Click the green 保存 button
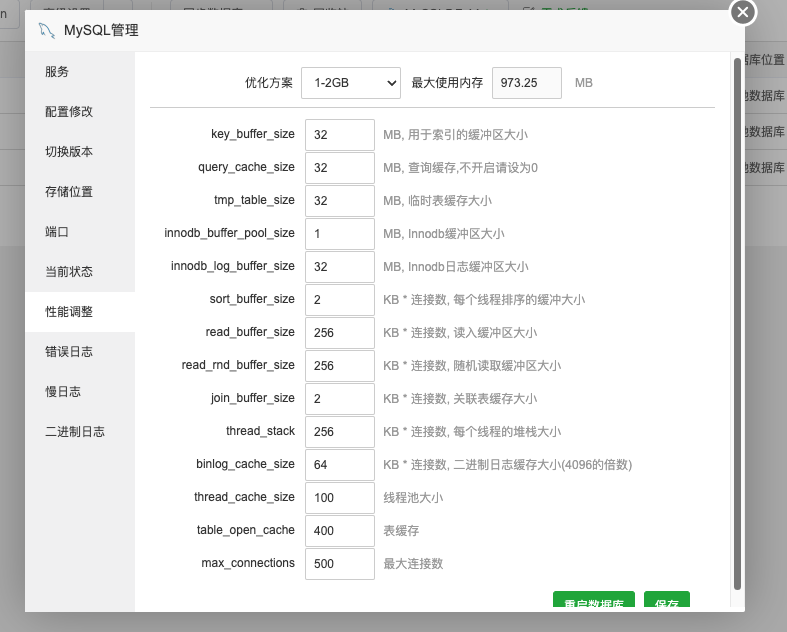This screenshot has height=632, width=787. [667, 599]
